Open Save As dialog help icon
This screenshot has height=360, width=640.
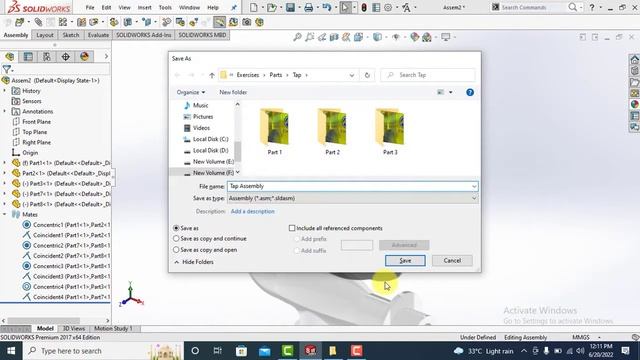tap(470, 92)
